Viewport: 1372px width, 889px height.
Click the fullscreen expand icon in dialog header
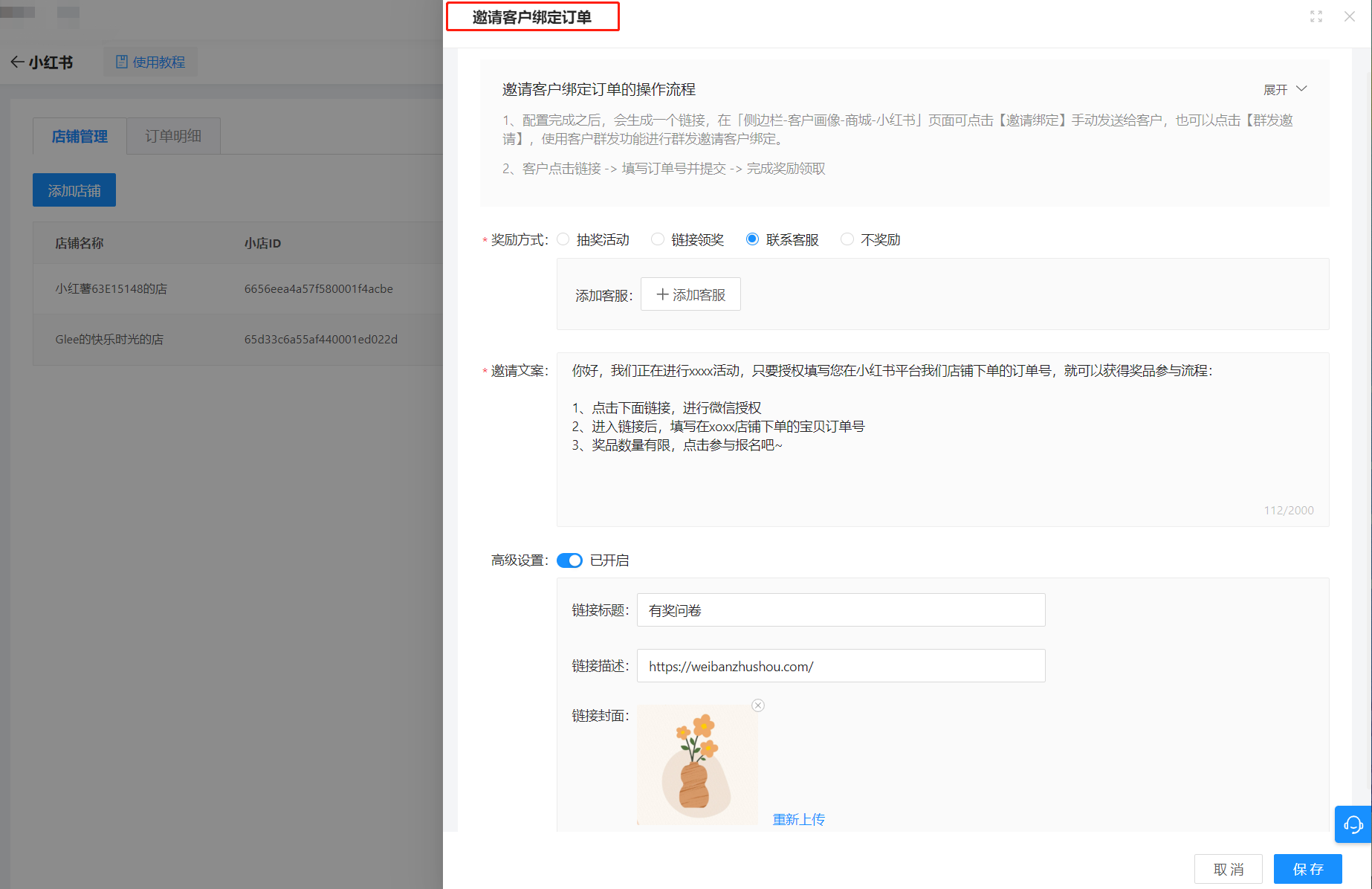1316,16
